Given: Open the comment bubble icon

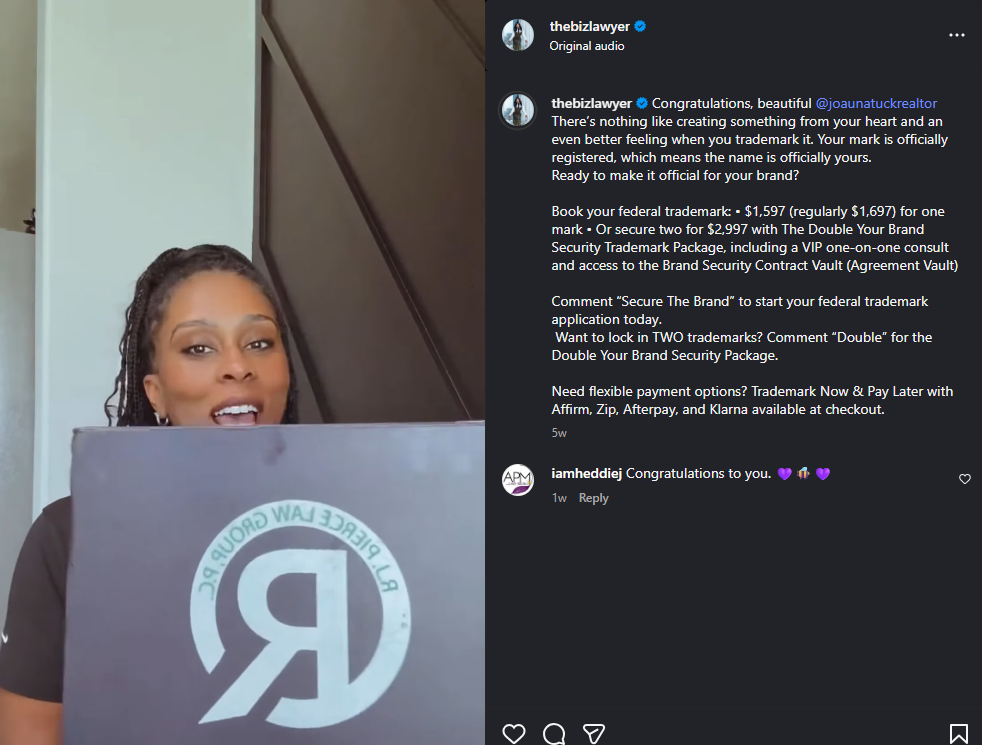Looking at the screenshot, I should point(554,733).
